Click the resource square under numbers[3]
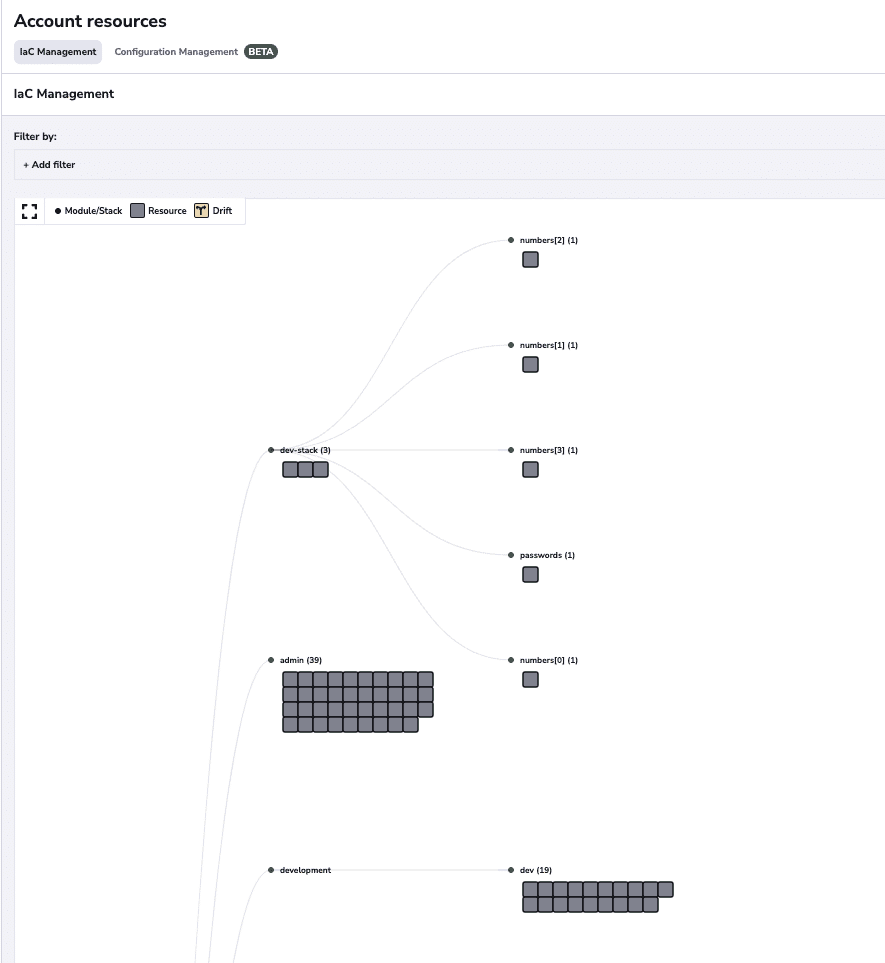The width and height of the screenshot is (885, 963). tap(531, 470)
